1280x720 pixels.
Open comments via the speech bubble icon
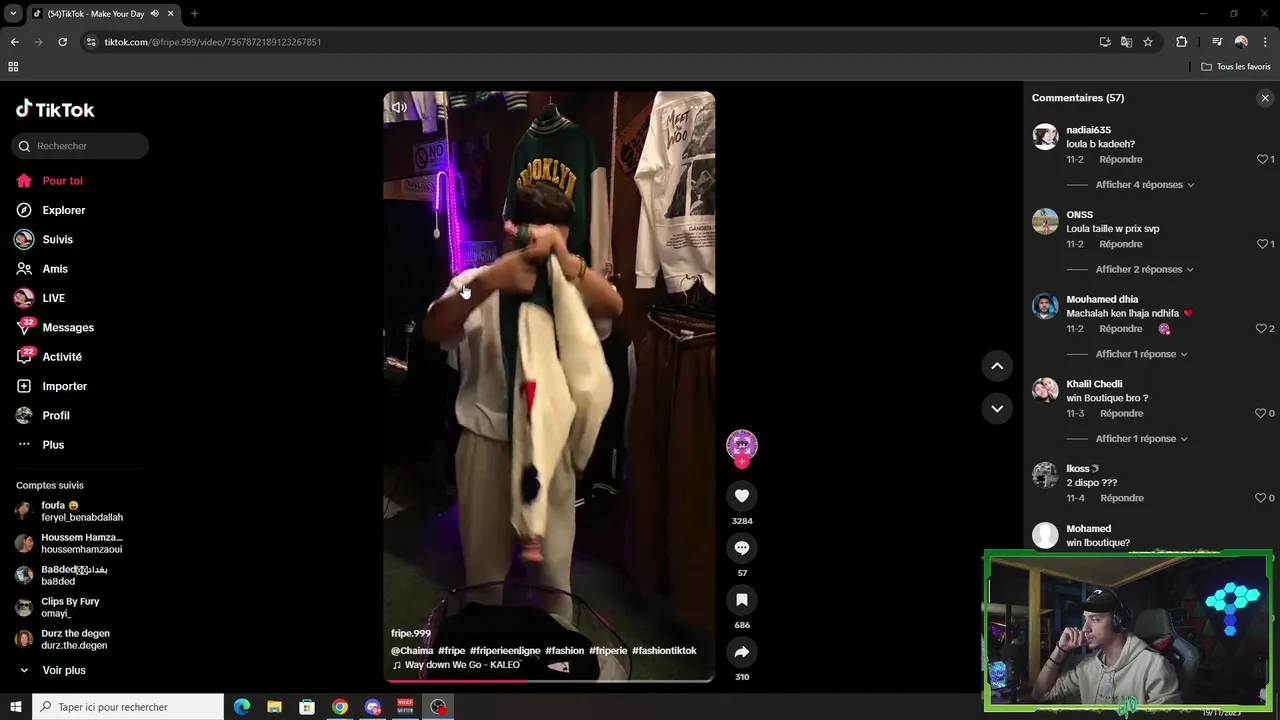tap(742, 547)
